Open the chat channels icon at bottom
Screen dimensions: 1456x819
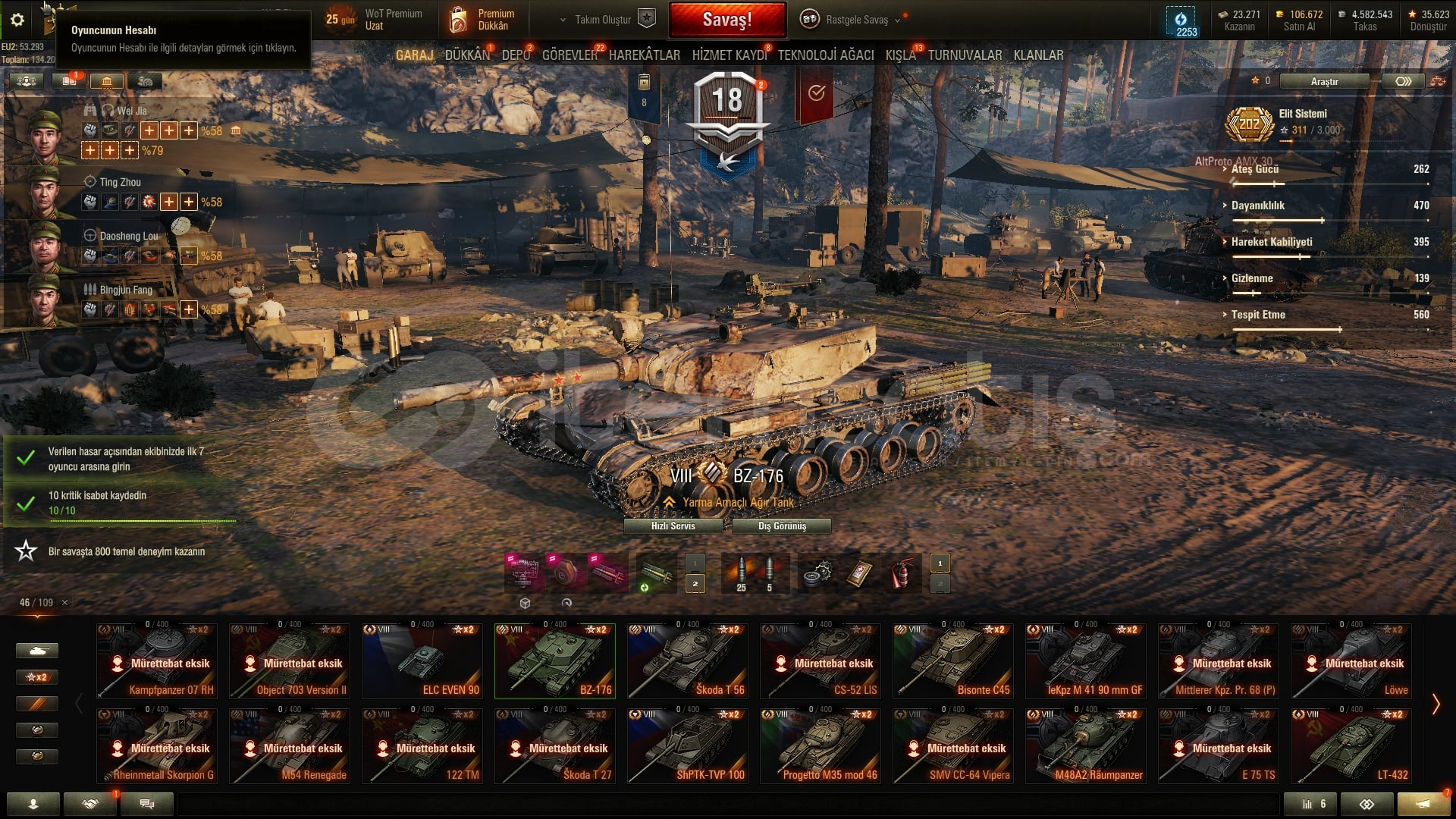147,804
